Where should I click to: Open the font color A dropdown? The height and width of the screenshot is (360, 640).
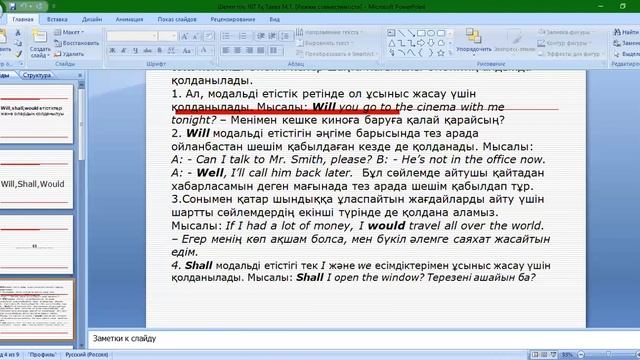tap(205, 51)
